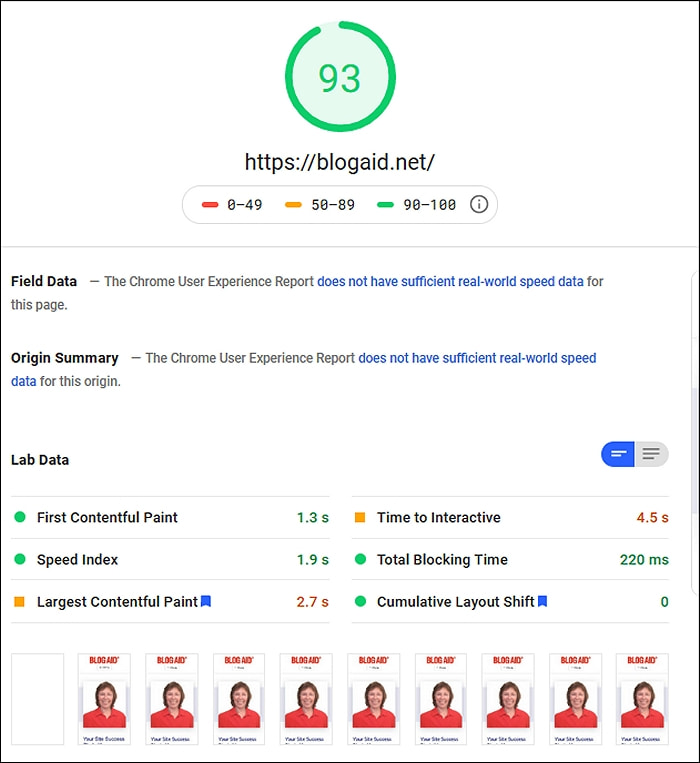Screen dimensions: 700x763
Task: Click the Field Data heading
Action: click(44, 281)
